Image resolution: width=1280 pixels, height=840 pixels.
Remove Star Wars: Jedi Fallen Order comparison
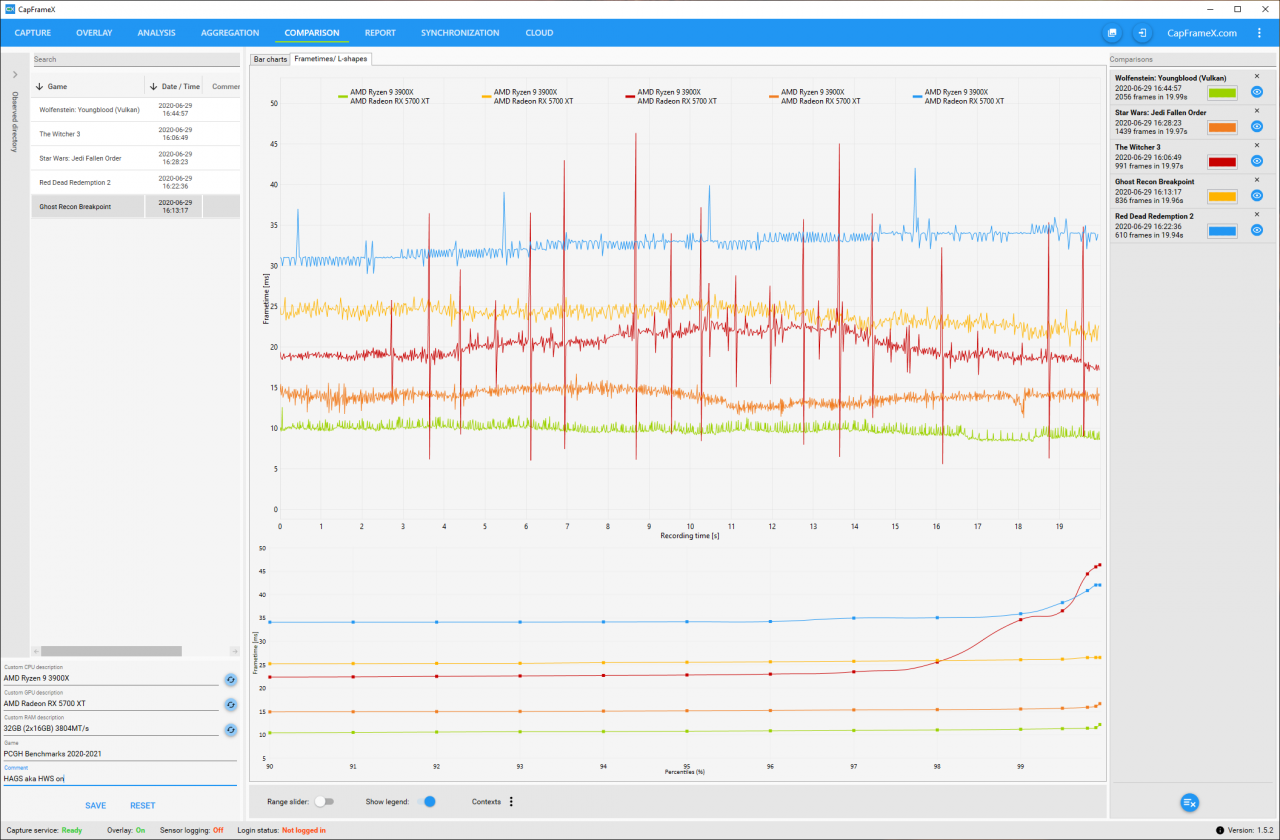click(x=1257, y=112)
